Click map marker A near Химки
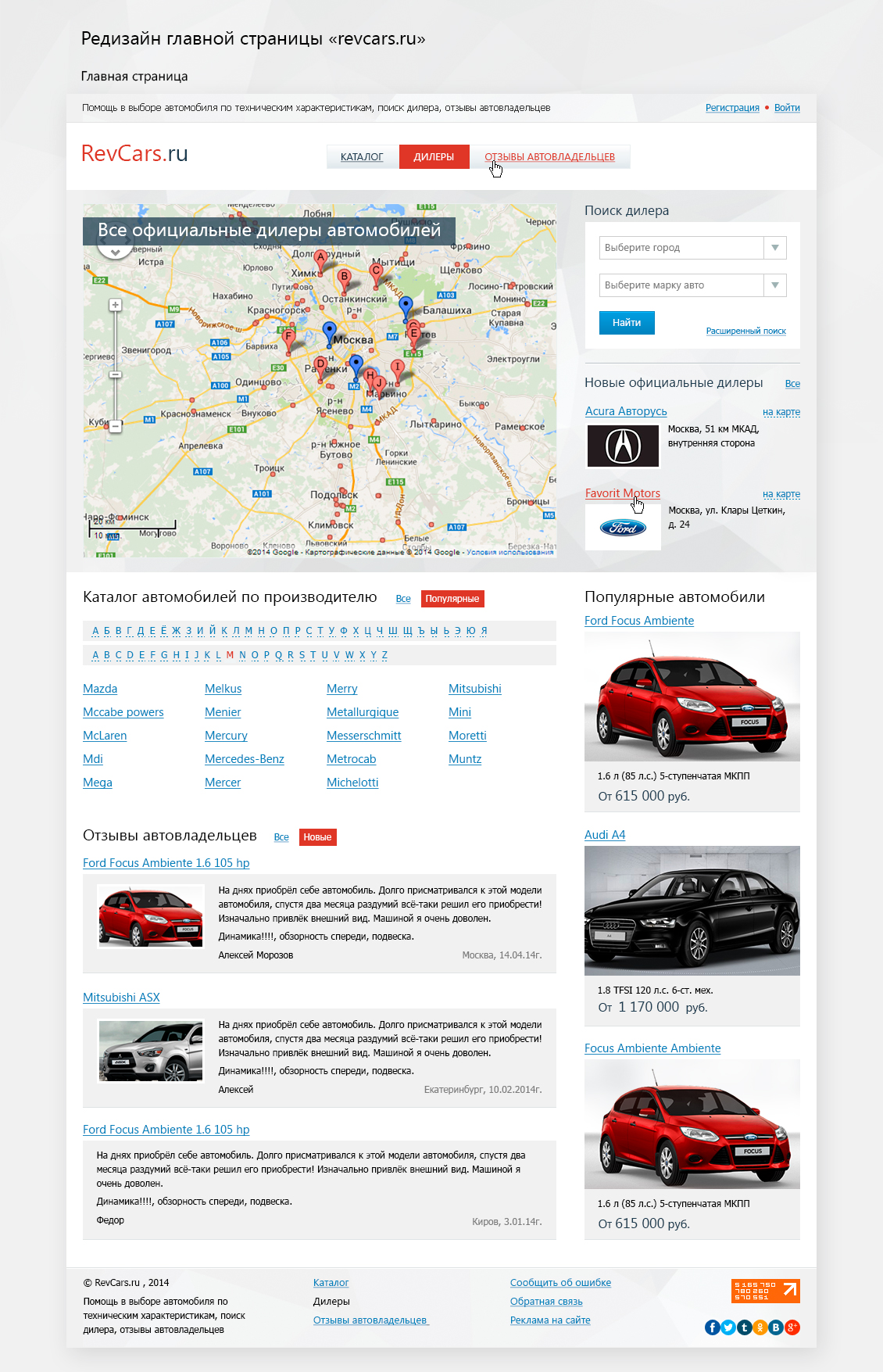 [320, 261]
